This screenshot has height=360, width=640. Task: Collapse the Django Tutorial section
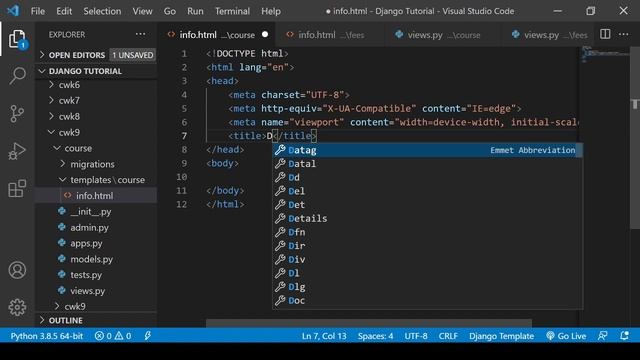96,71
